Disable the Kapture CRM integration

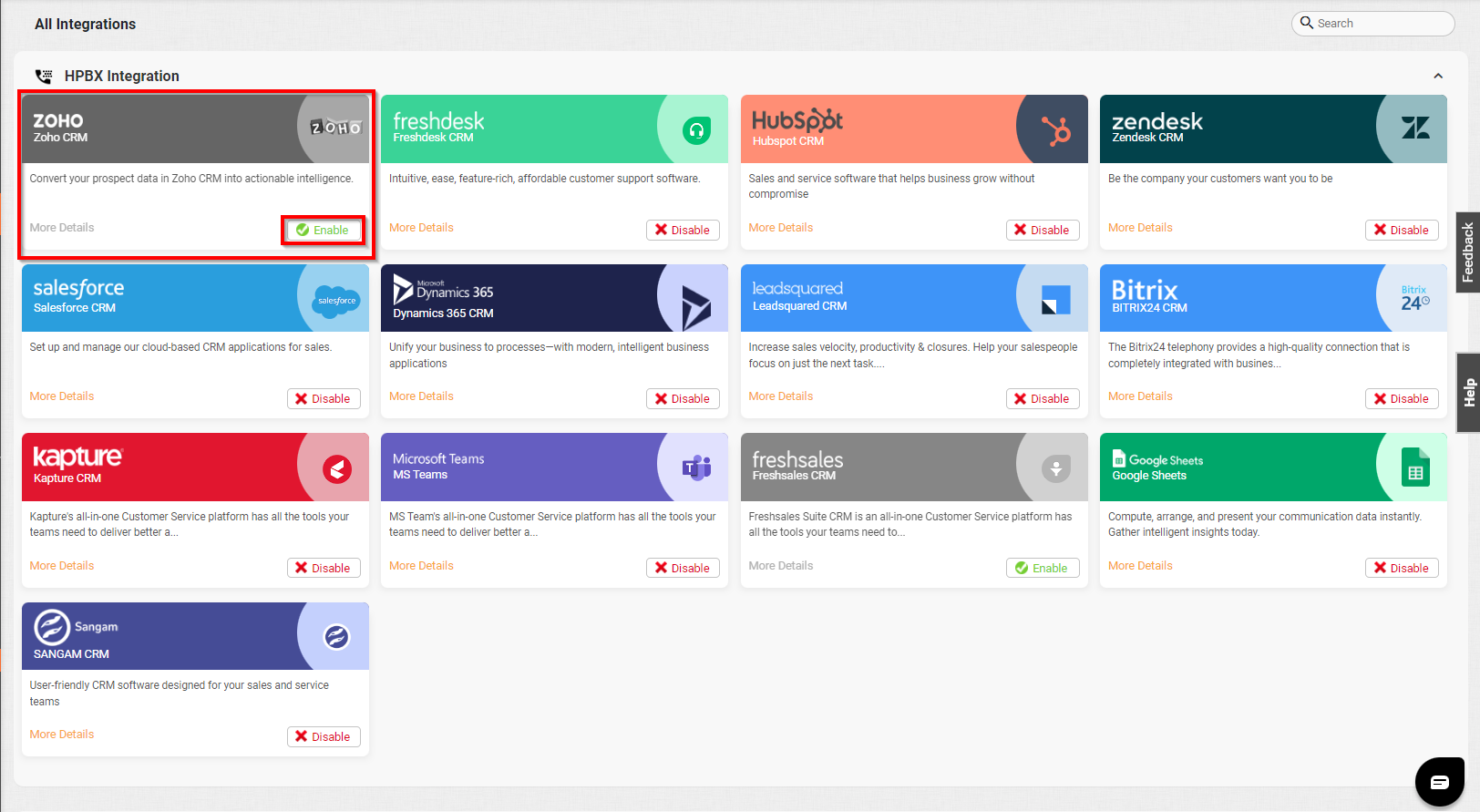324,569
